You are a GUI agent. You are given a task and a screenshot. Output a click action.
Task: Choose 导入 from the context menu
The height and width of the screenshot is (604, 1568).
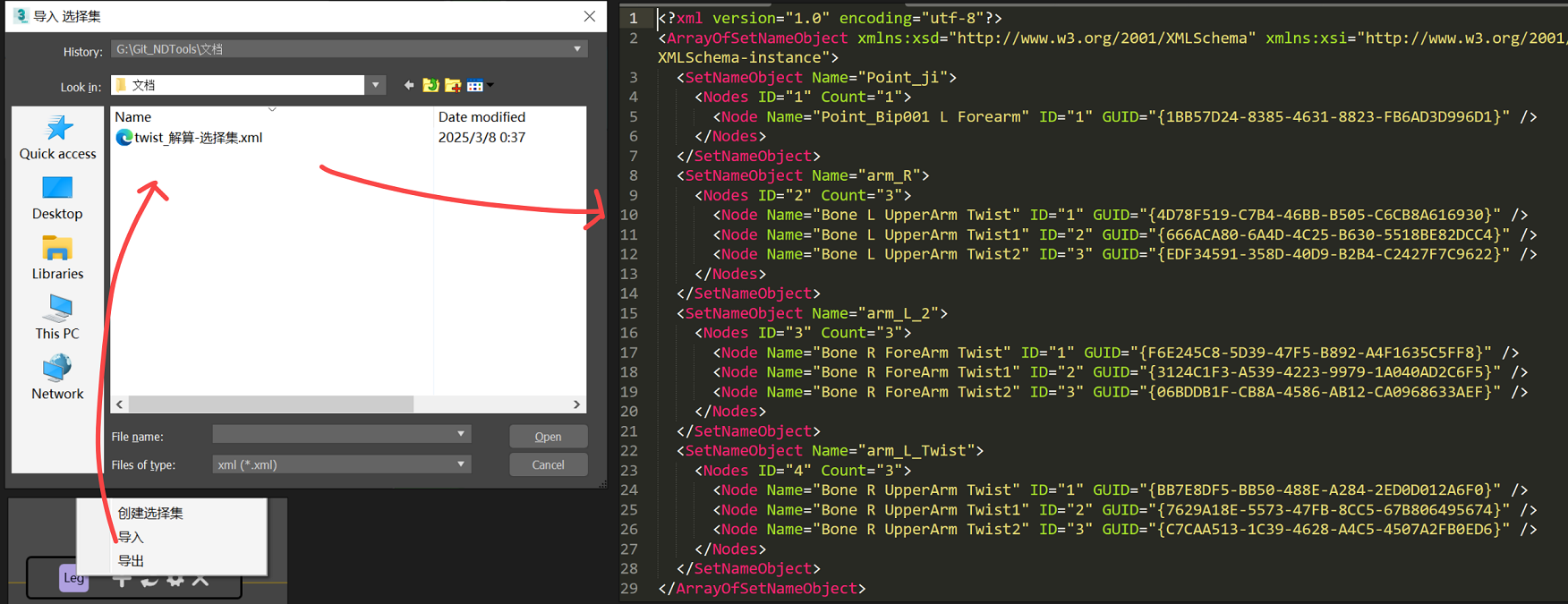[x=131, y=537]
